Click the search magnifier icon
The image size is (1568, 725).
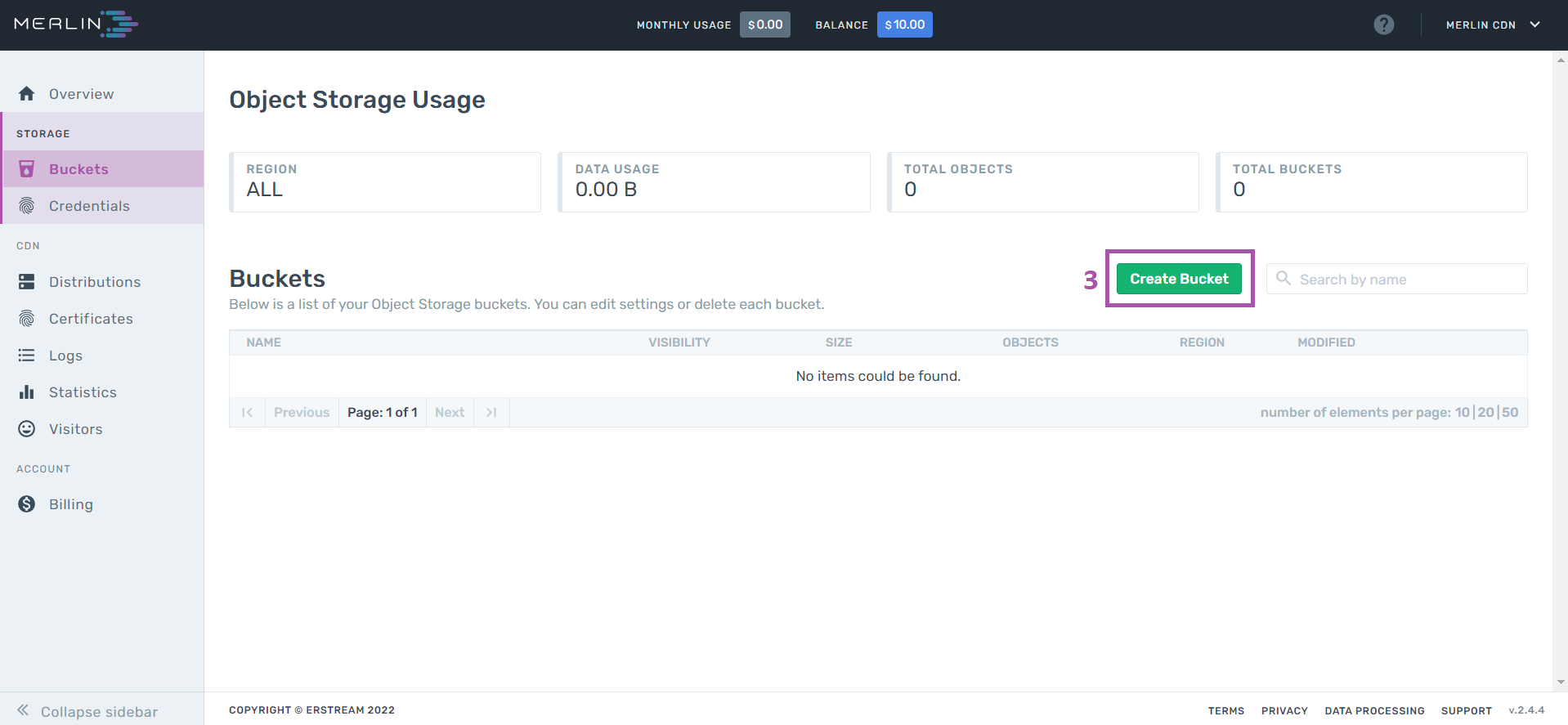(x=1284, y=279)
